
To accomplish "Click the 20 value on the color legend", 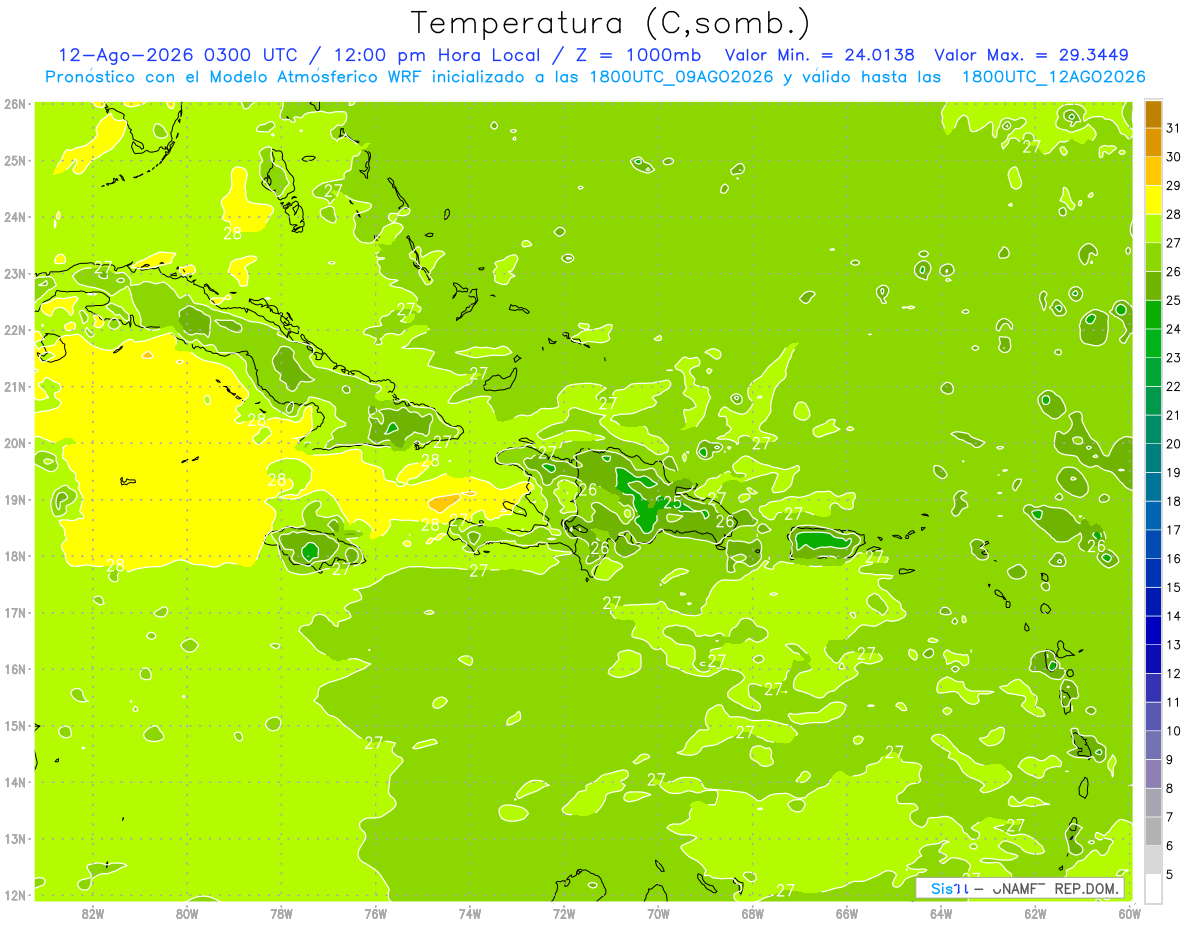I will pyautogui.click(x=1174, y=444).
